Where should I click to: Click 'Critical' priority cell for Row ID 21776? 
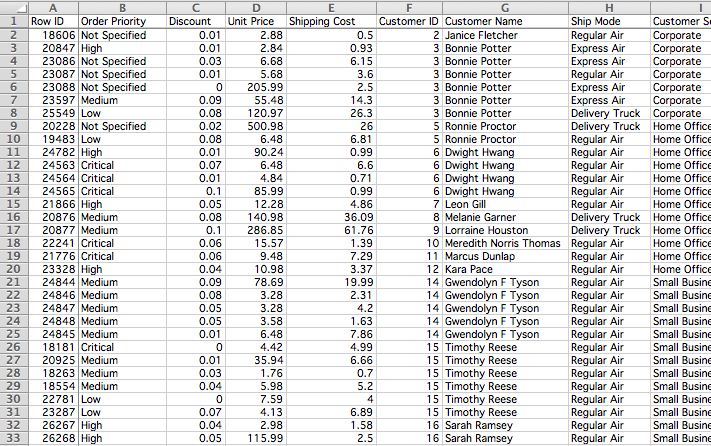pyautogui.click(x=122, y=256)
